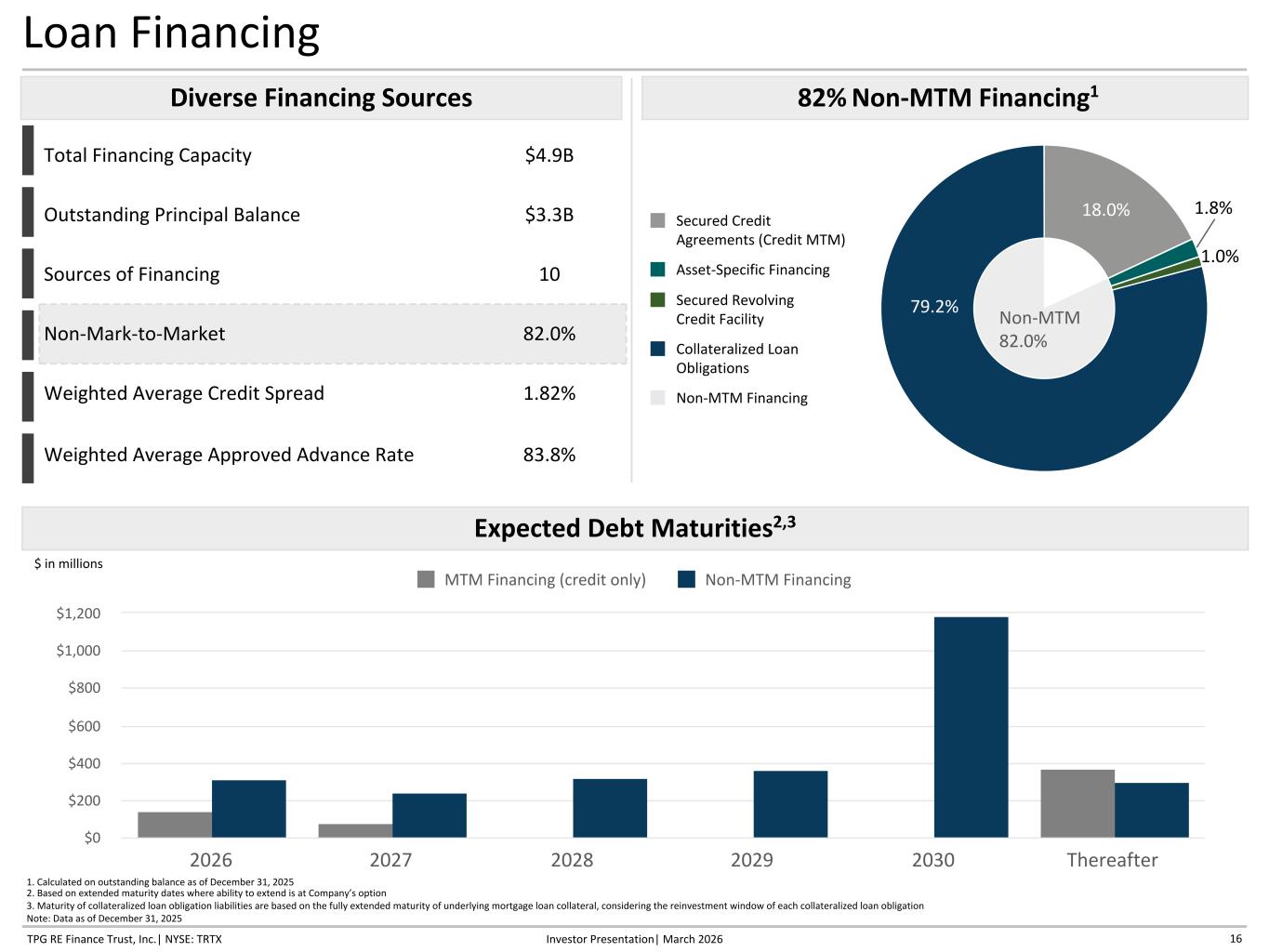Image resolution: width=1269 pixels, height=952 pixels.
Task: Click the tall 2030 Non-MTM bar
Action: pos(971,727)
